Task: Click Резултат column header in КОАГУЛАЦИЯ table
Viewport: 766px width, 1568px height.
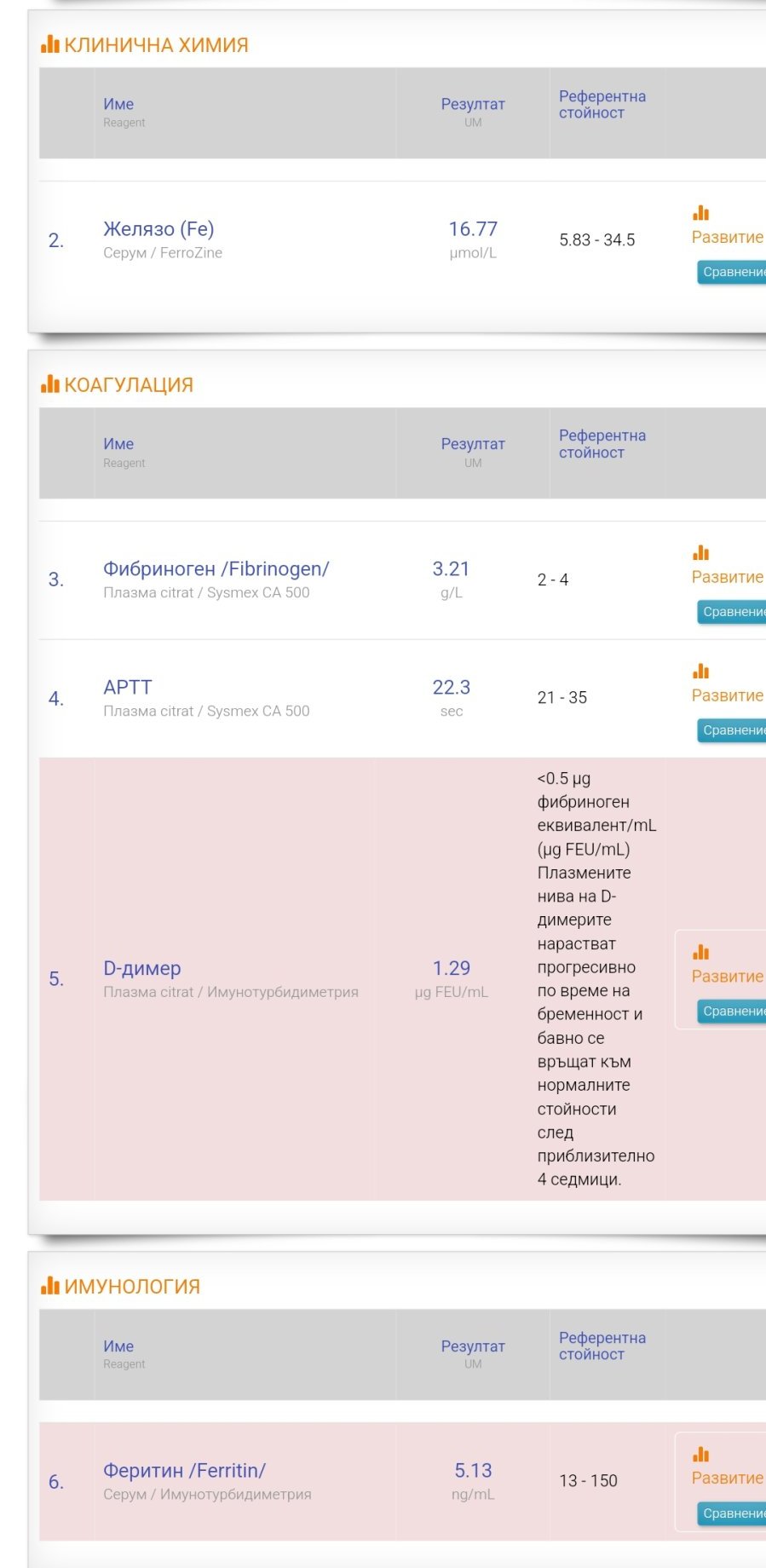Action: (473, 444)
